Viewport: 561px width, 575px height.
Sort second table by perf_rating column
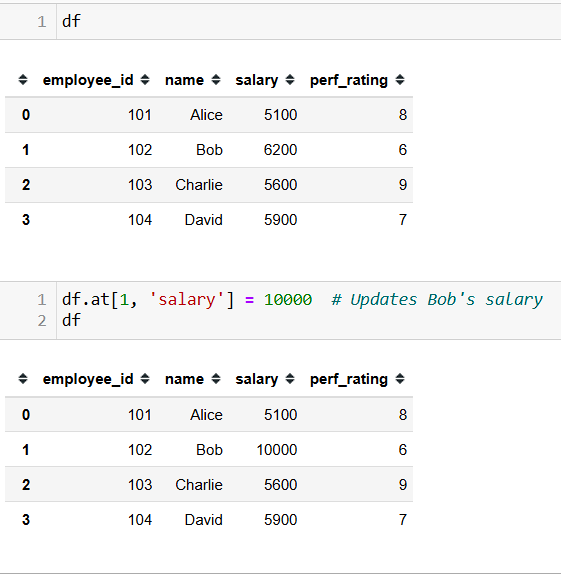pyautogui.click(x=400, y=379)
